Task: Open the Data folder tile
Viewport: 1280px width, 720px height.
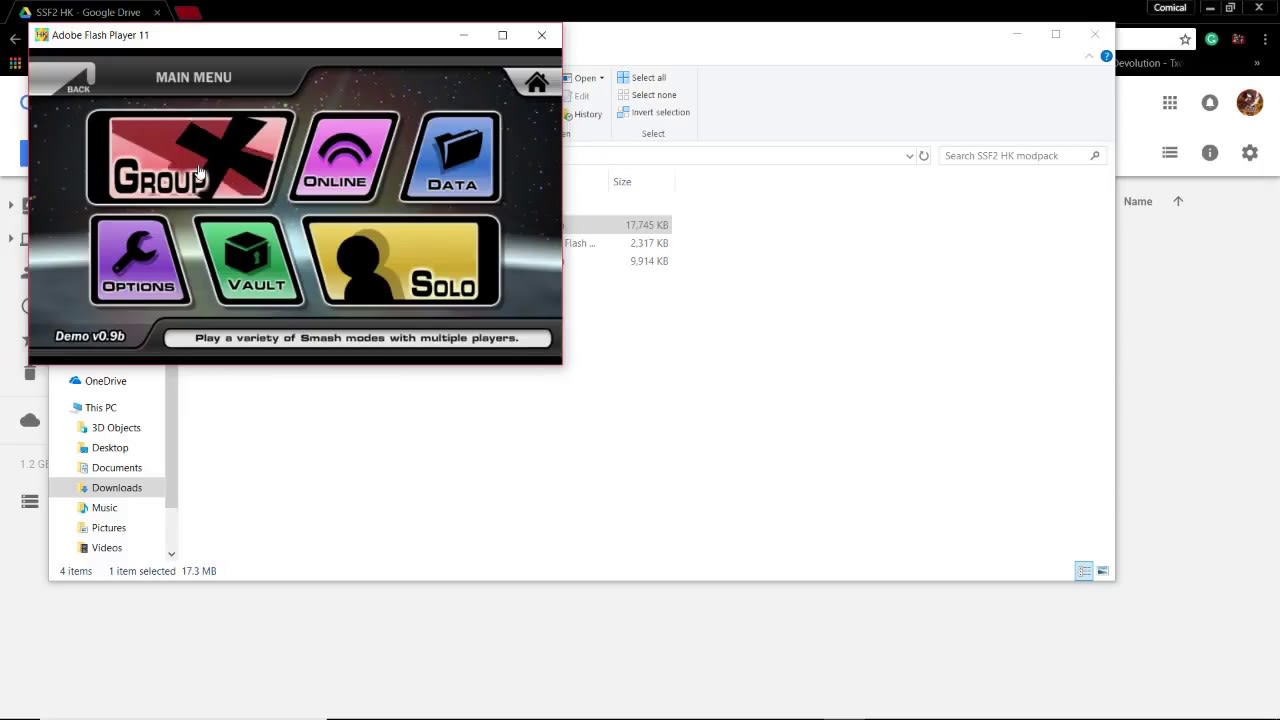Action: pos(451,156)
